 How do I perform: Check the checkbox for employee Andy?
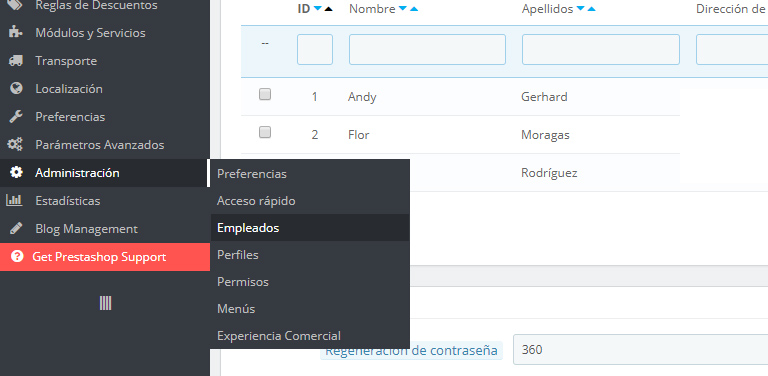(265, 94)
